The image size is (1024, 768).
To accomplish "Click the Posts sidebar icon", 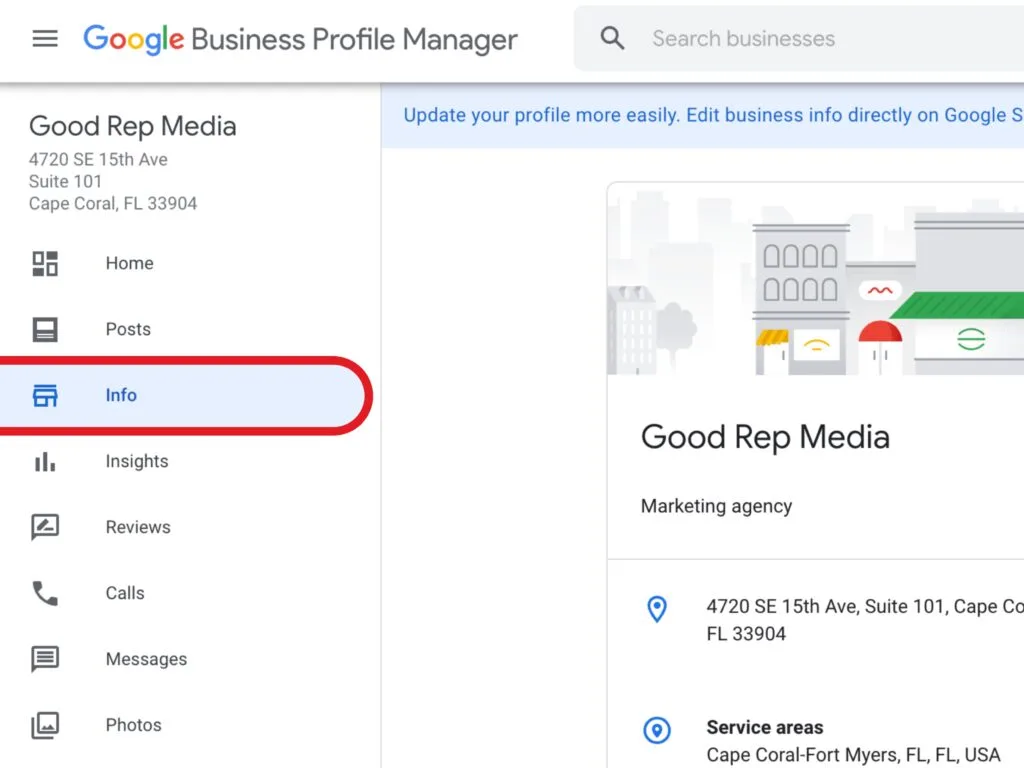I will pyautogui.click(x=45, y=329).
